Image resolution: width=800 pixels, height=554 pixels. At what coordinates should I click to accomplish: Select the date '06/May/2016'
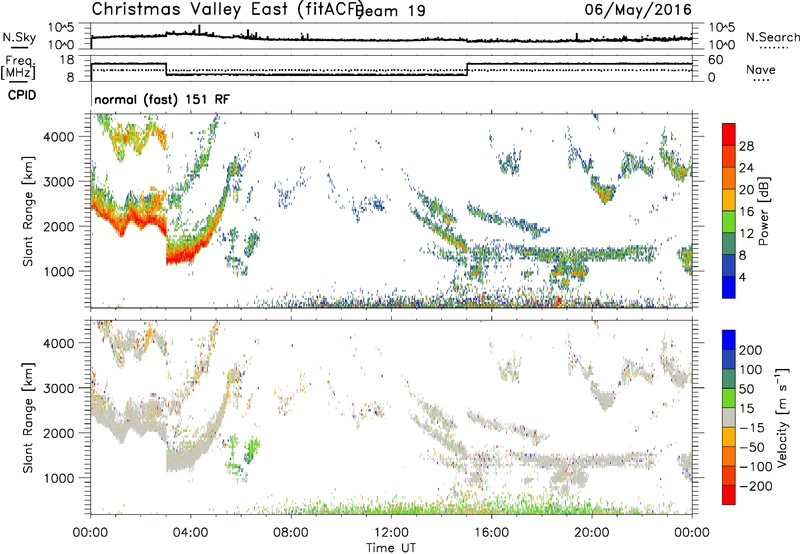click(x=638, y=9)
